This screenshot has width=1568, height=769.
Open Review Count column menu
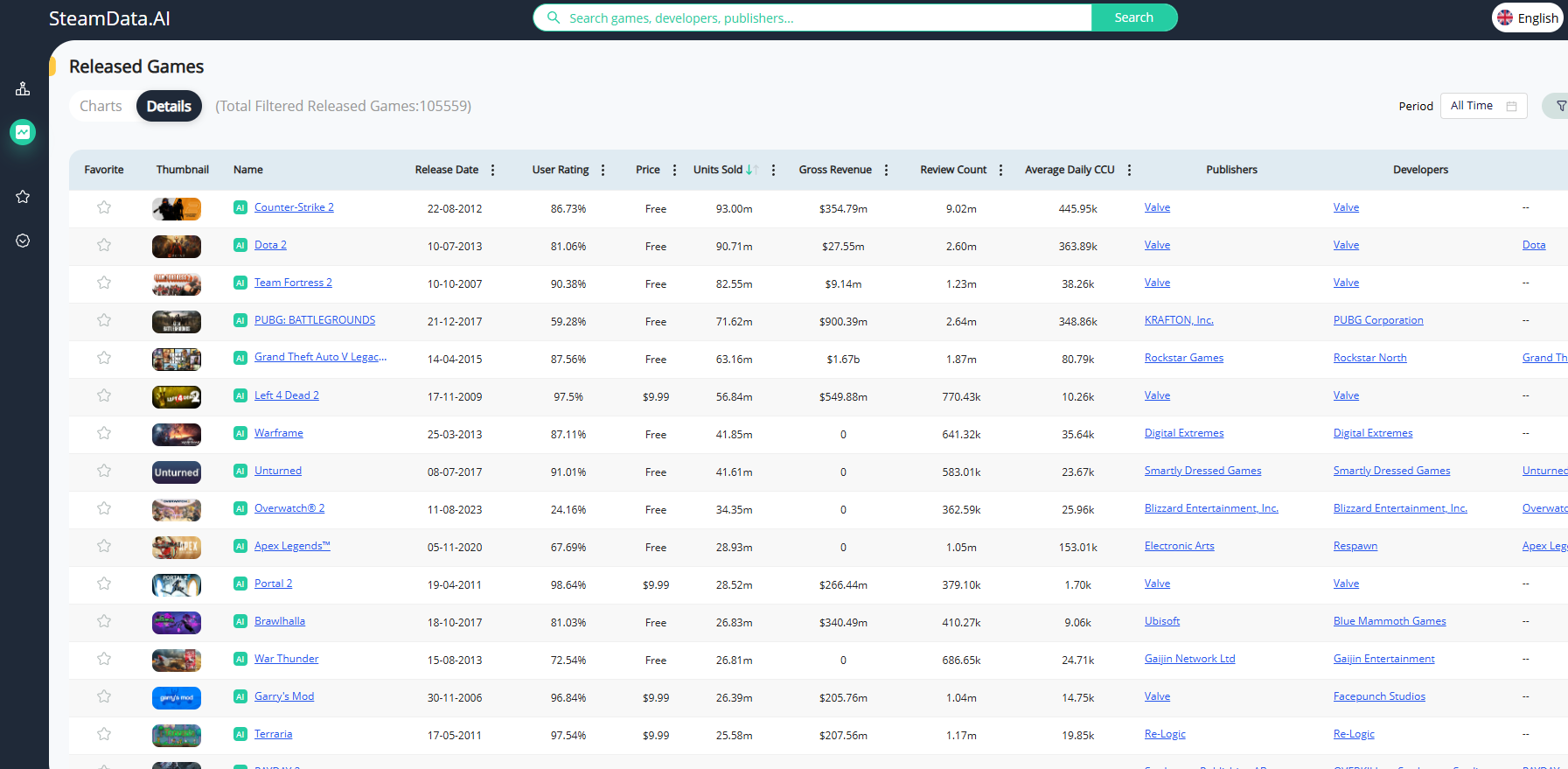coord(1000,170)
